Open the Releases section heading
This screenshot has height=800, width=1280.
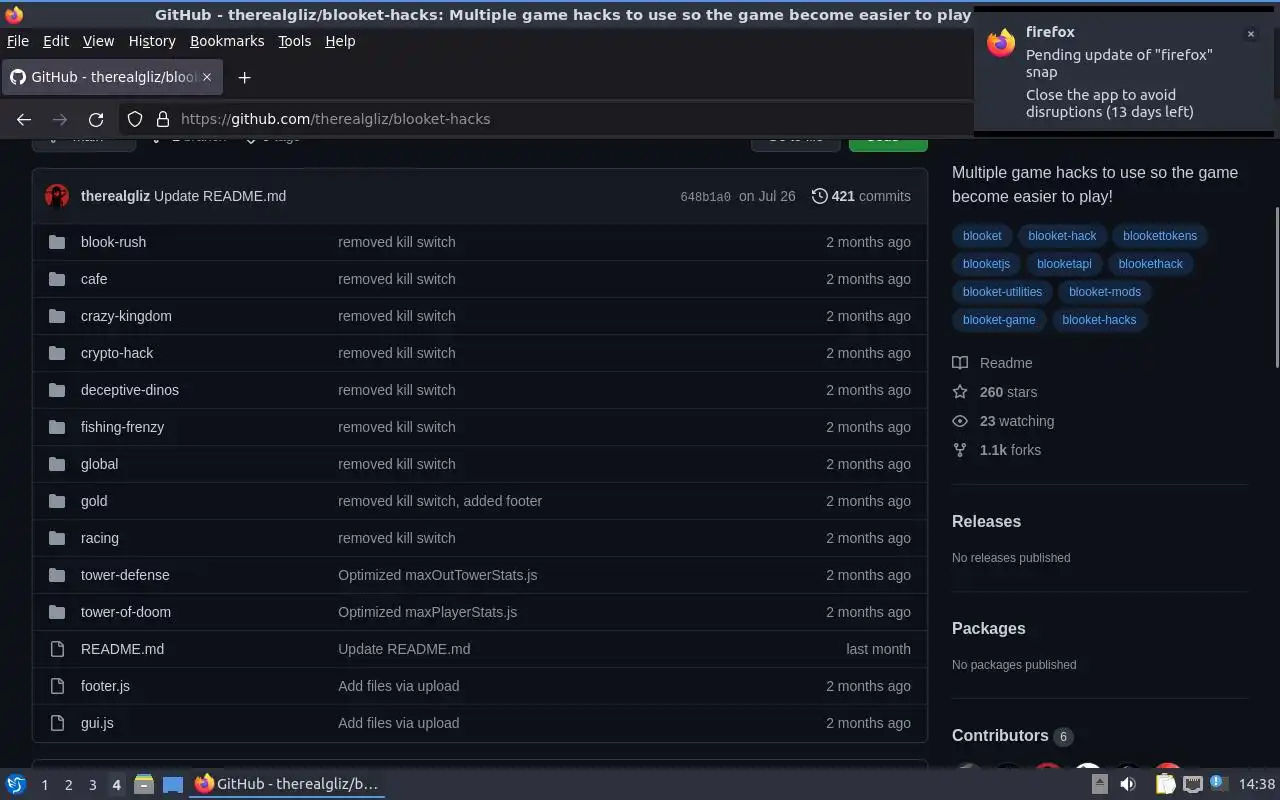986,522
